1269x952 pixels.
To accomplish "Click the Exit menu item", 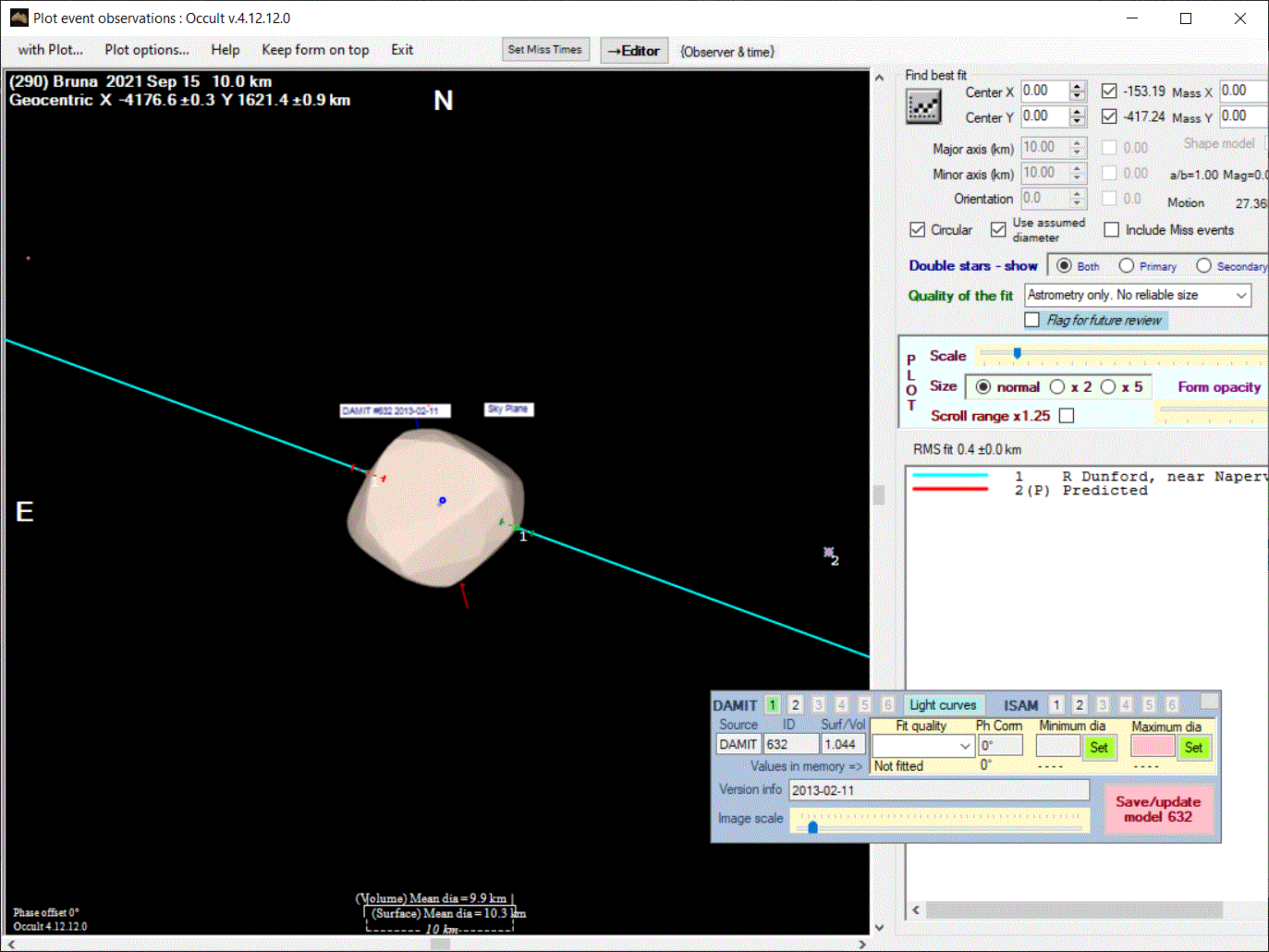I will tap(402, 50).
